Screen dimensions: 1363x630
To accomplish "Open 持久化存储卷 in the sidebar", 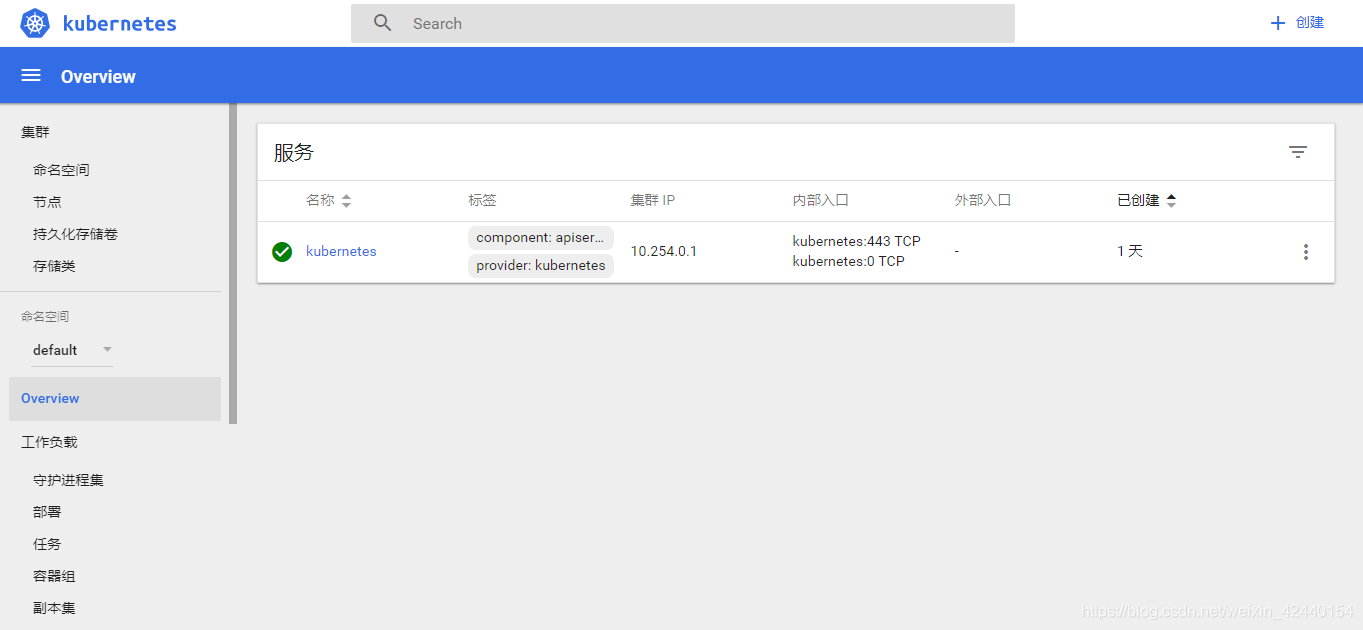I will pyautogui.click(x=75, y=234).
